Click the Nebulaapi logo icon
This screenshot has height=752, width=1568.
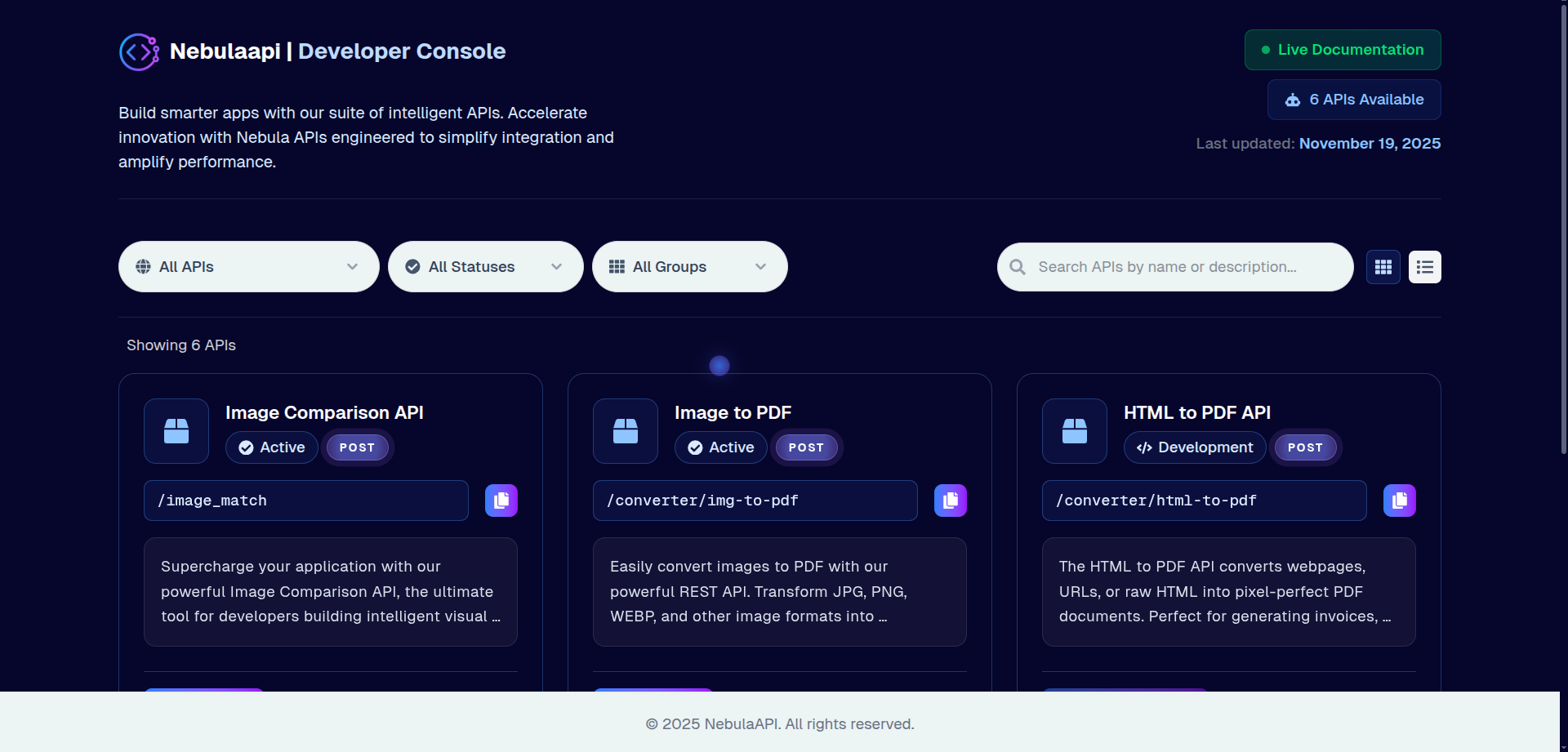point(139,51)
